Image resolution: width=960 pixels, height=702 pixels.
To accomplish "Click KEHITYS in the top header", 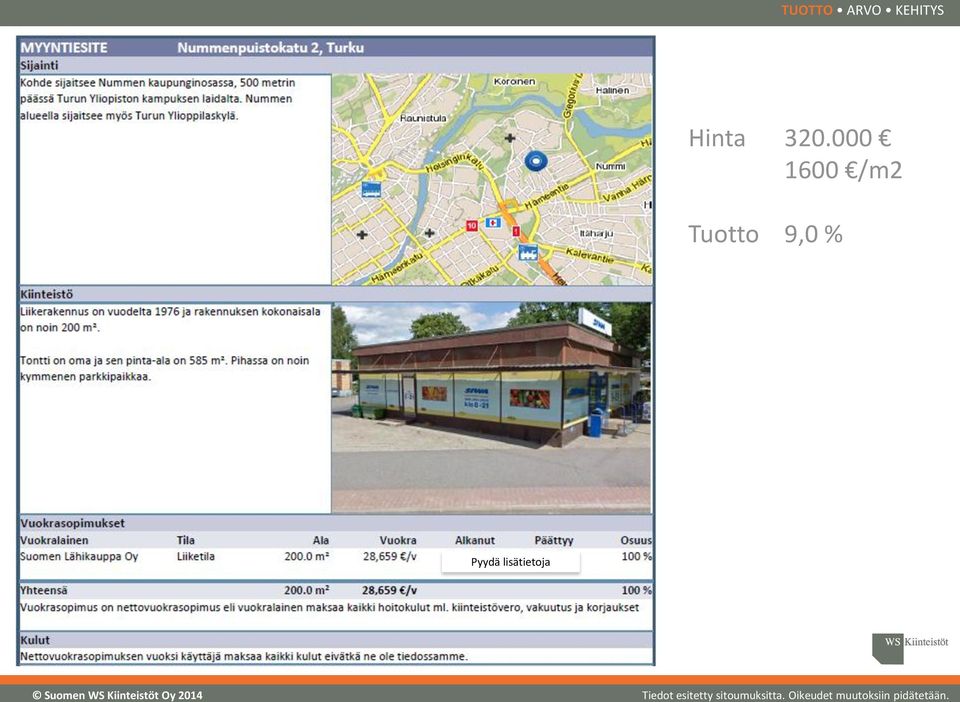I will coord(920,10).
